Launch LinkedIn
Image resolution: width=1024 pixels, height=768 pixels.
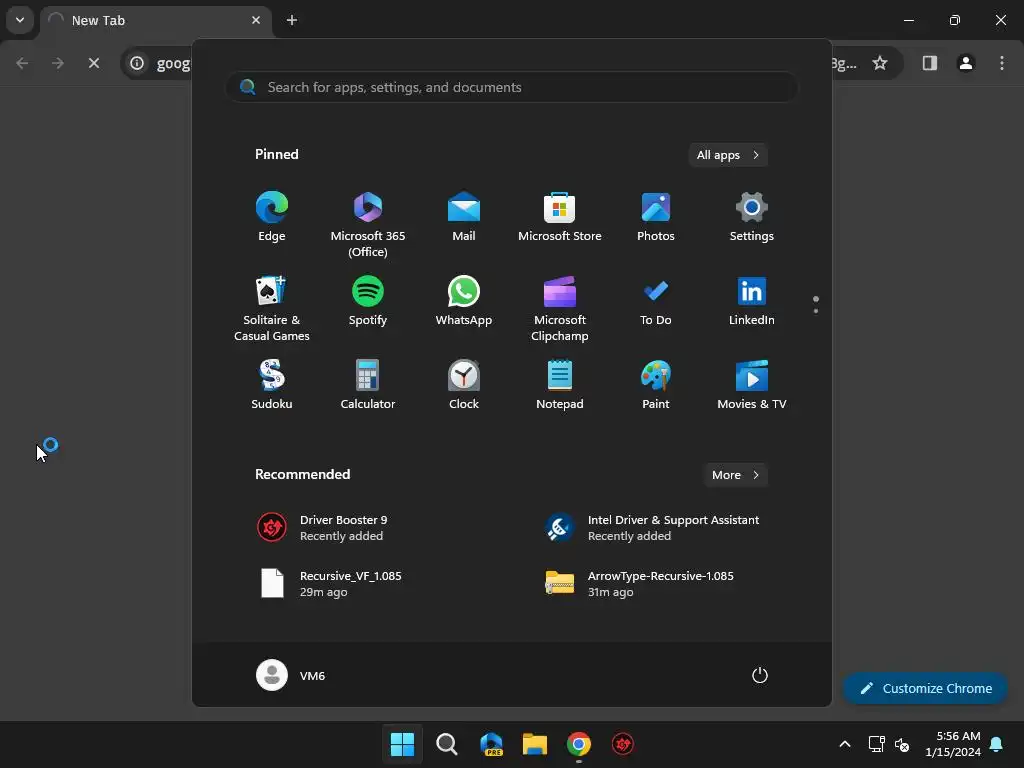752,302
